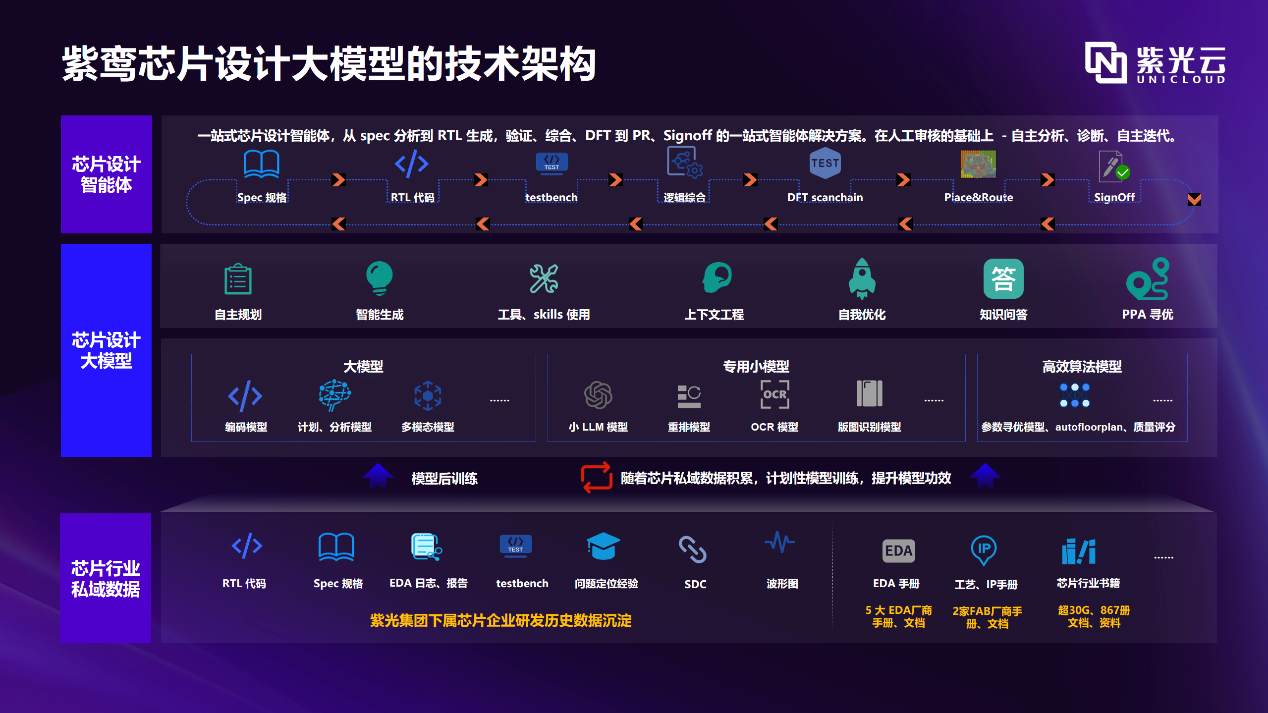Image resolution: width=1268 pixels, height=713 pixels.
Task: Click the DFT scanchain TEST hexagon icon
Action: [825, 163]
